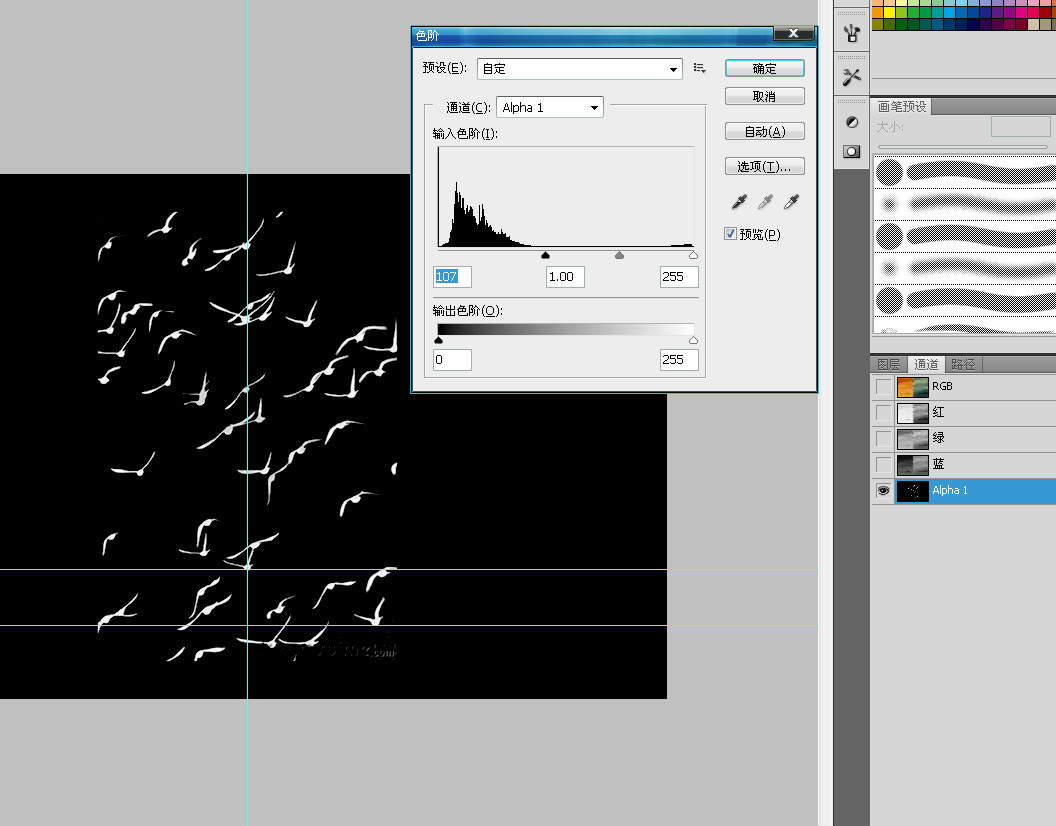
Task: Open 选项(T)... options button
Action: pos(764,166)
